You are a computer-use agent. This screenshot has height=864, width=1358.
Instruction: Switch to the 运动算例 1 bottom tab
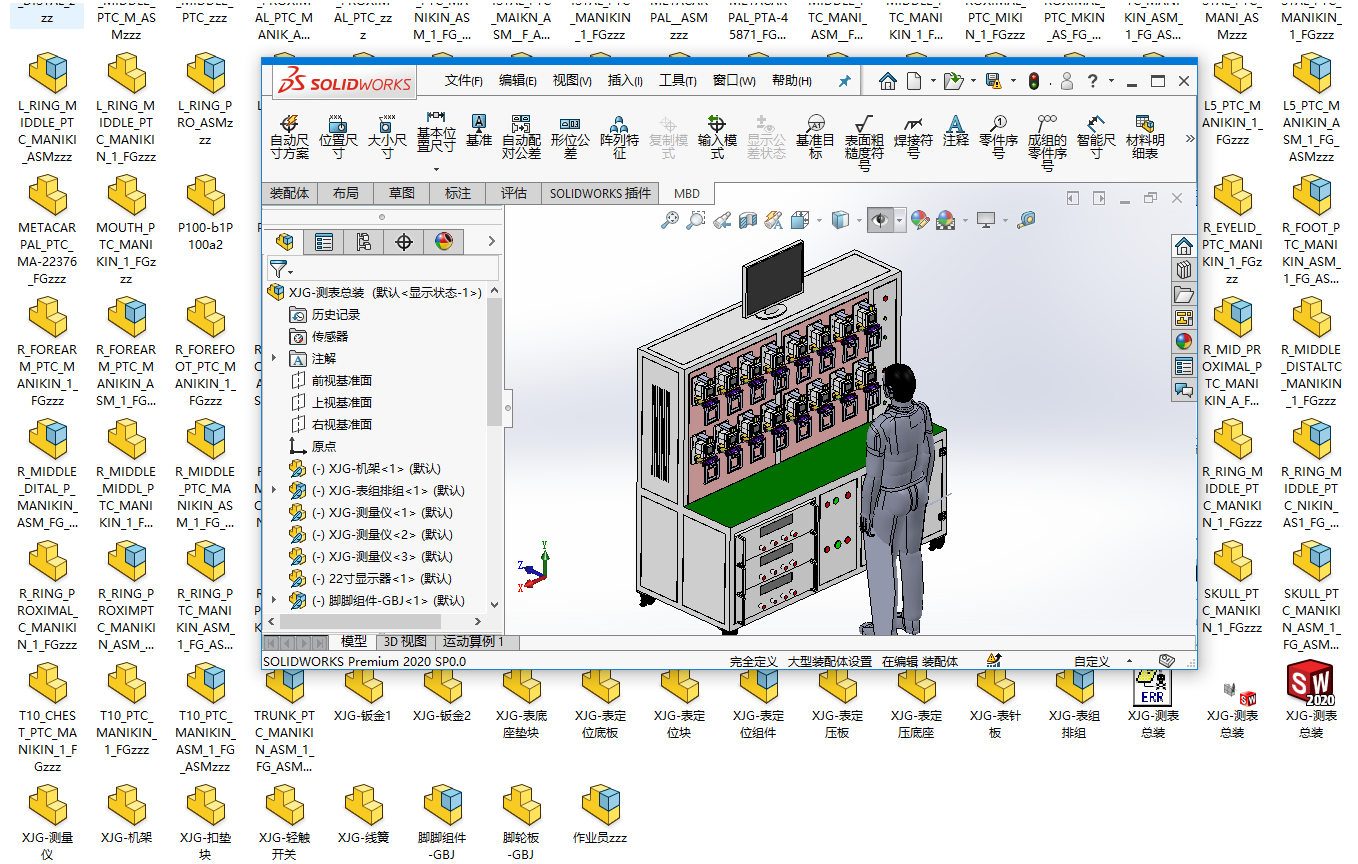(473, 642)
